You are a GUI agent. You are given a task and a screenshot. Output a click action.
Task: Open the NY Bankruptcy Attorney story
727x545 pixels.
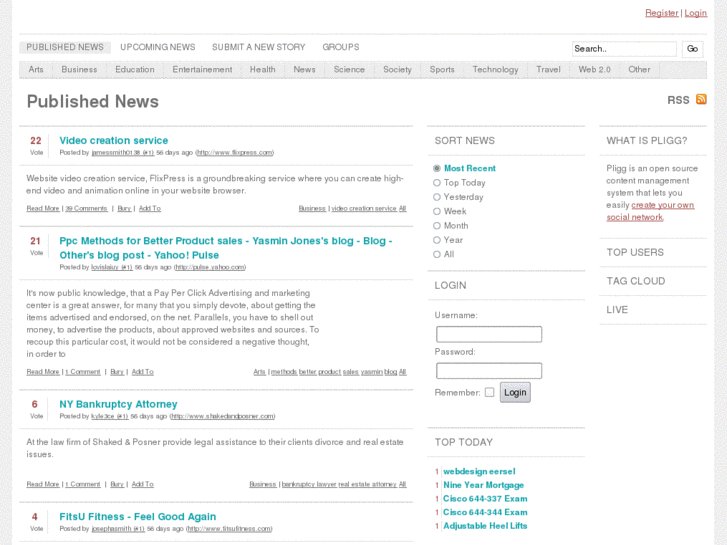118,404
